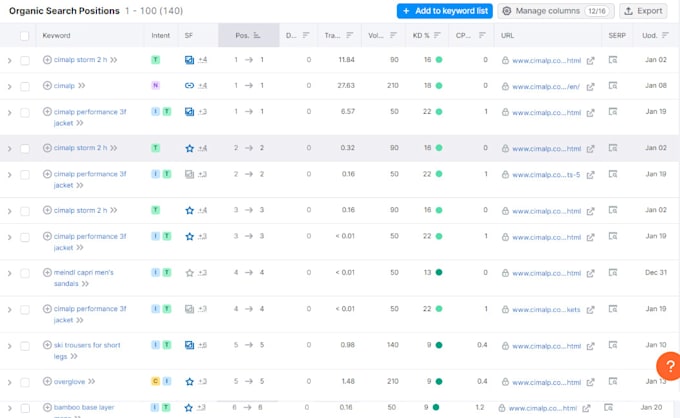Click the Export button
This screenshot has width=680, height=418.
pyautogui.click(x=643, y=11)
